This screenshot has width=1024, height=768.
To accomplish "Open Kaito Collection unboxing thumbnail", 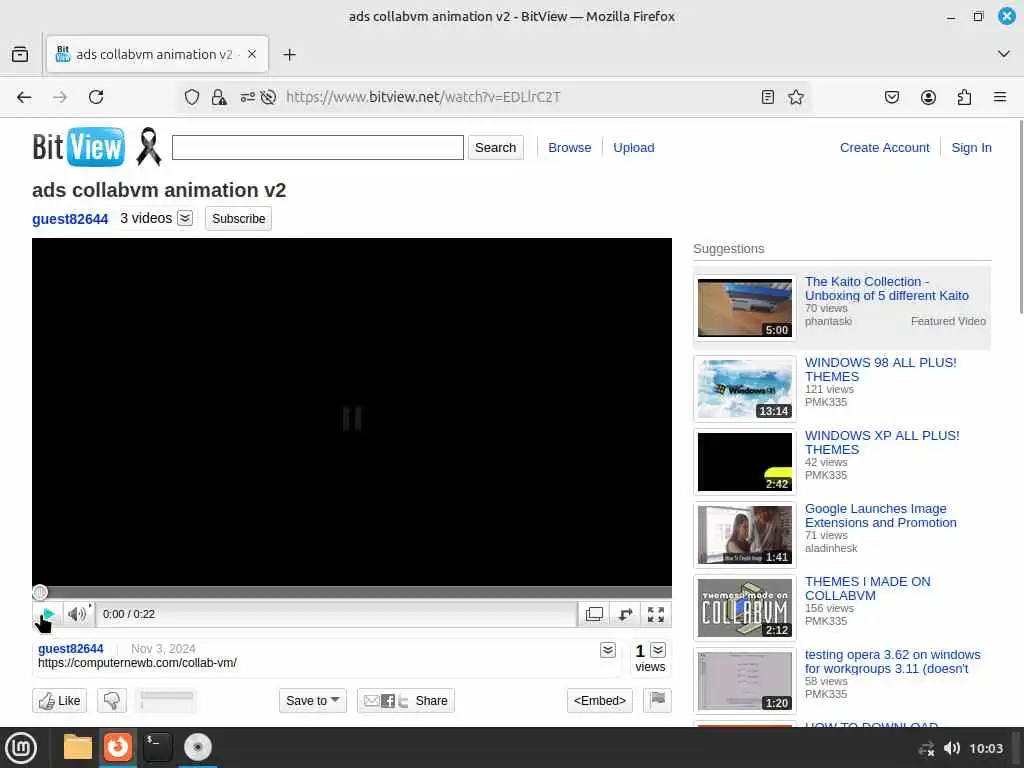I will pyautogui.click(x=744, y=308).
